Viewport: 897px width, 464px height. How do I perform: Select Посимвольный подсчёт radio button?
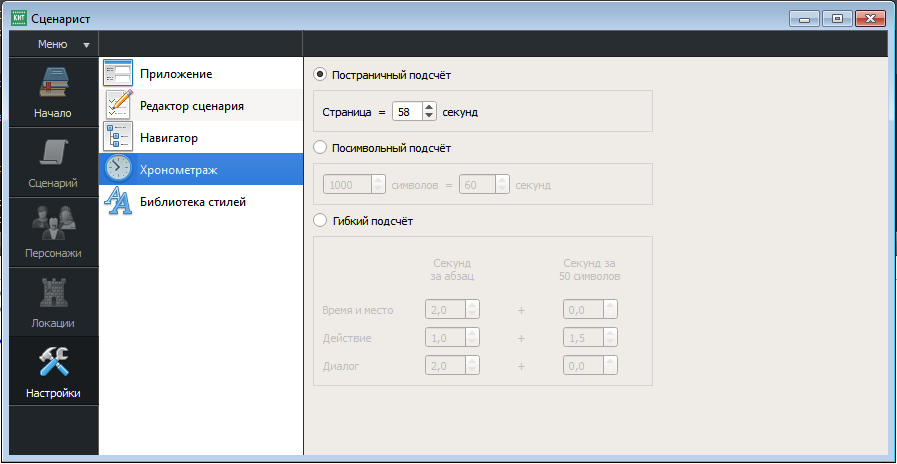click(320, 148)
